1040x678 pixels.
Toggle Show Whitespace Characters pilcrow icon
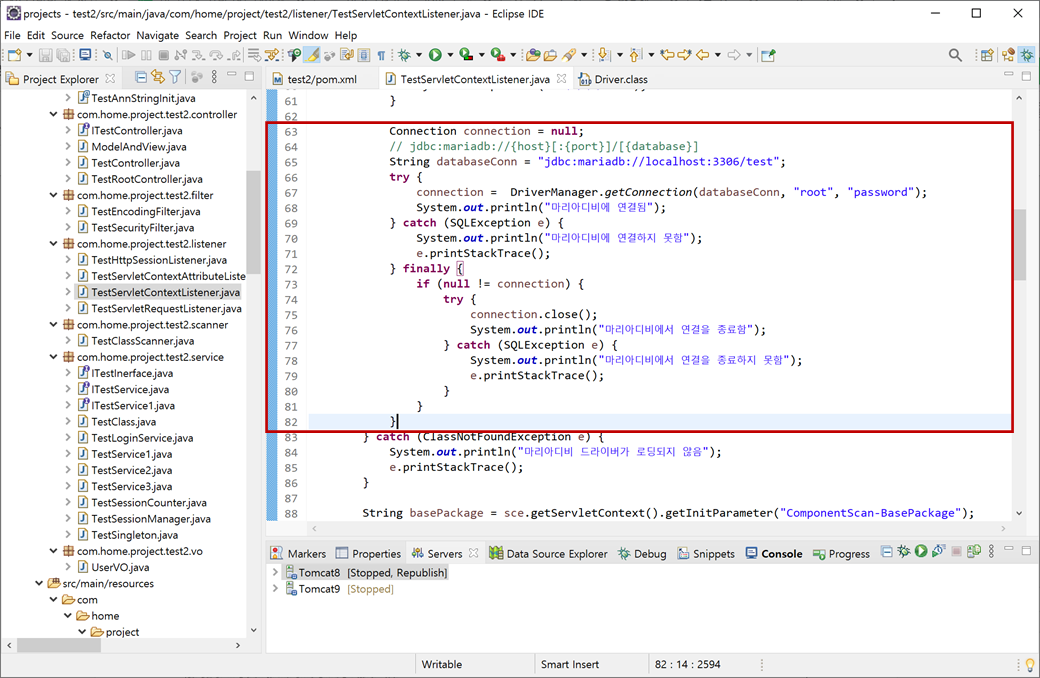tap(381, 55)
